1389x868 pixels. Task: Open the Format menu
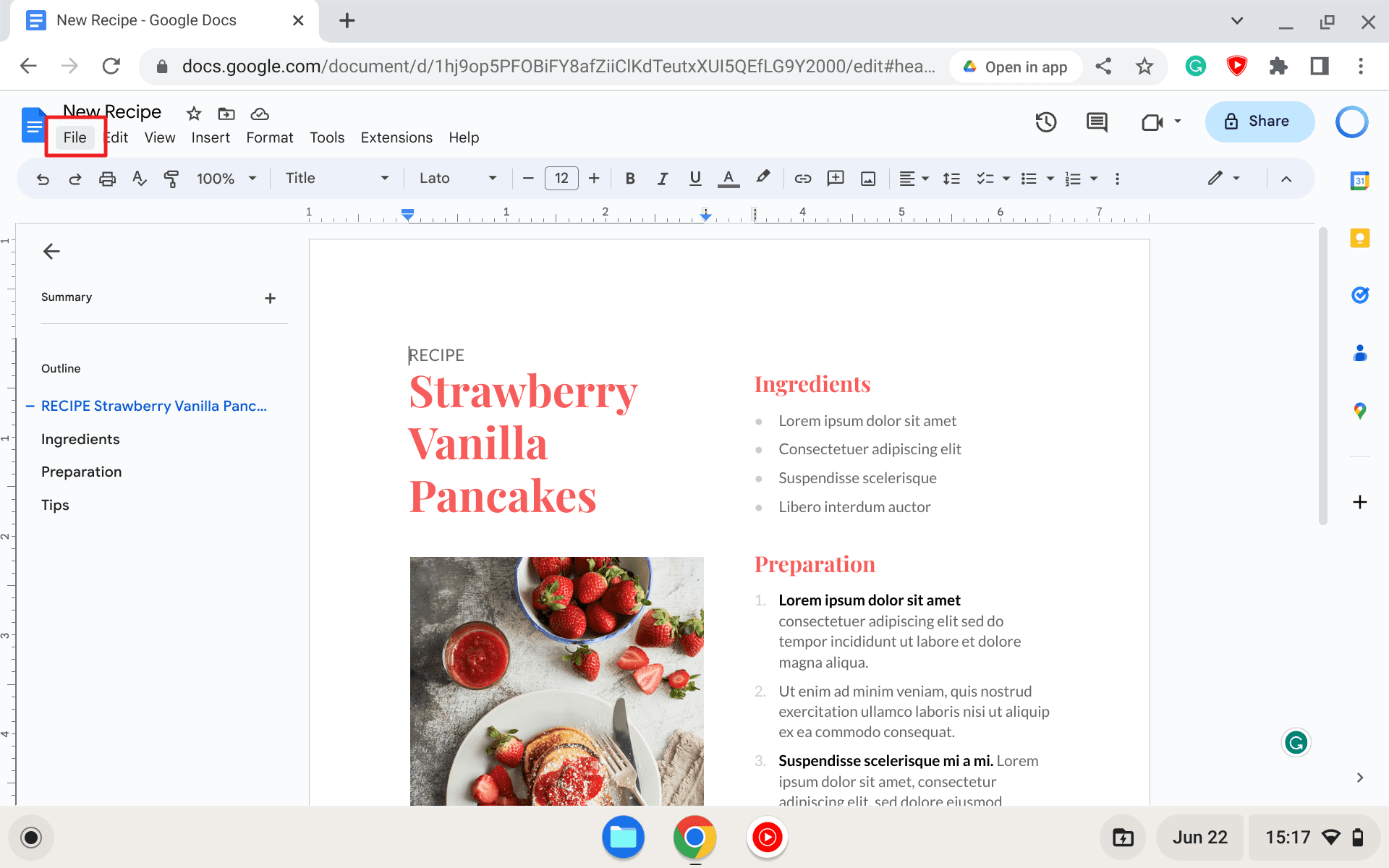pyautogui.click(x=269, y=137)
